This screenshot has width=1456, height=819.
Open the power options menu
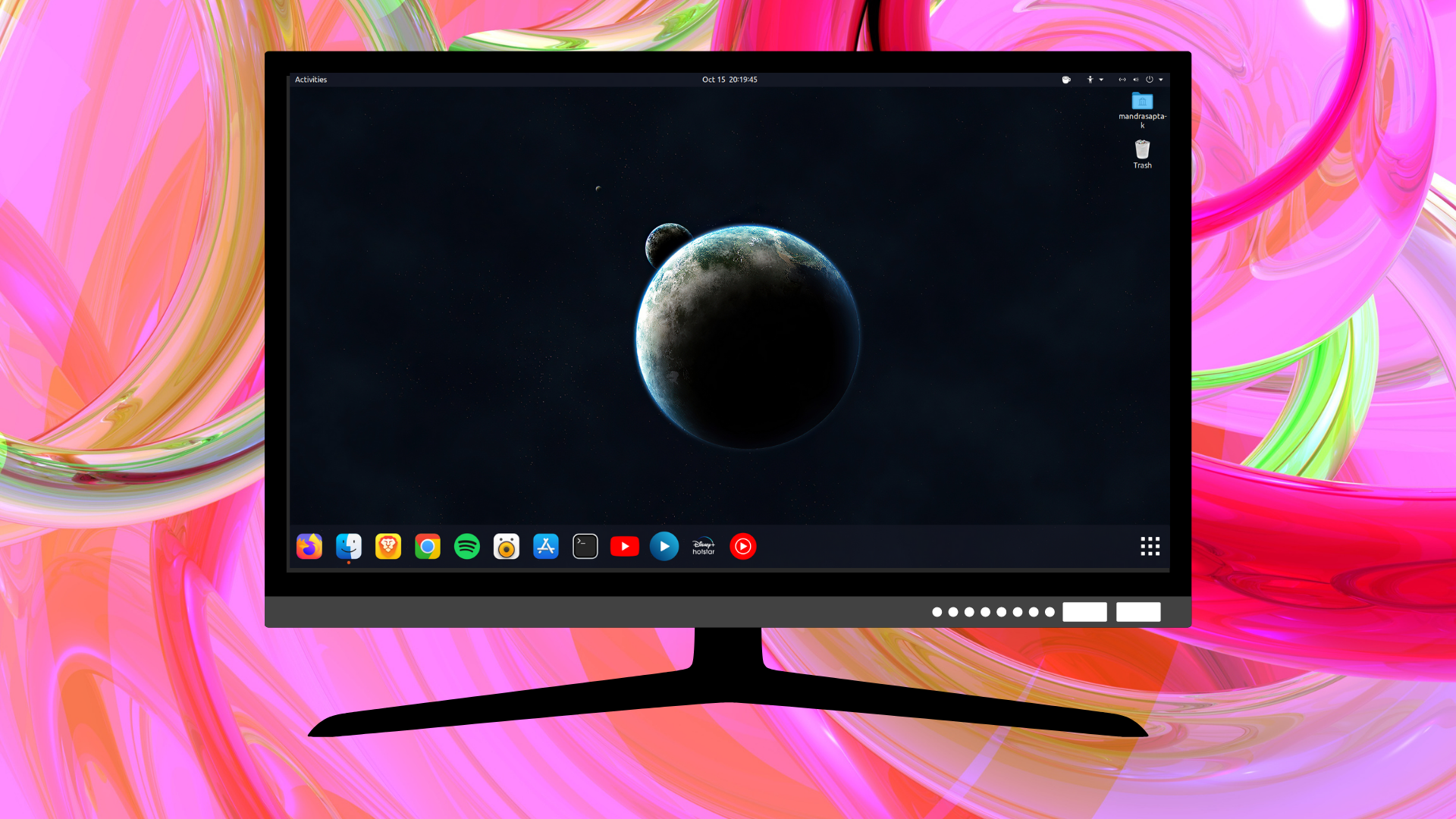point(1150,80)
